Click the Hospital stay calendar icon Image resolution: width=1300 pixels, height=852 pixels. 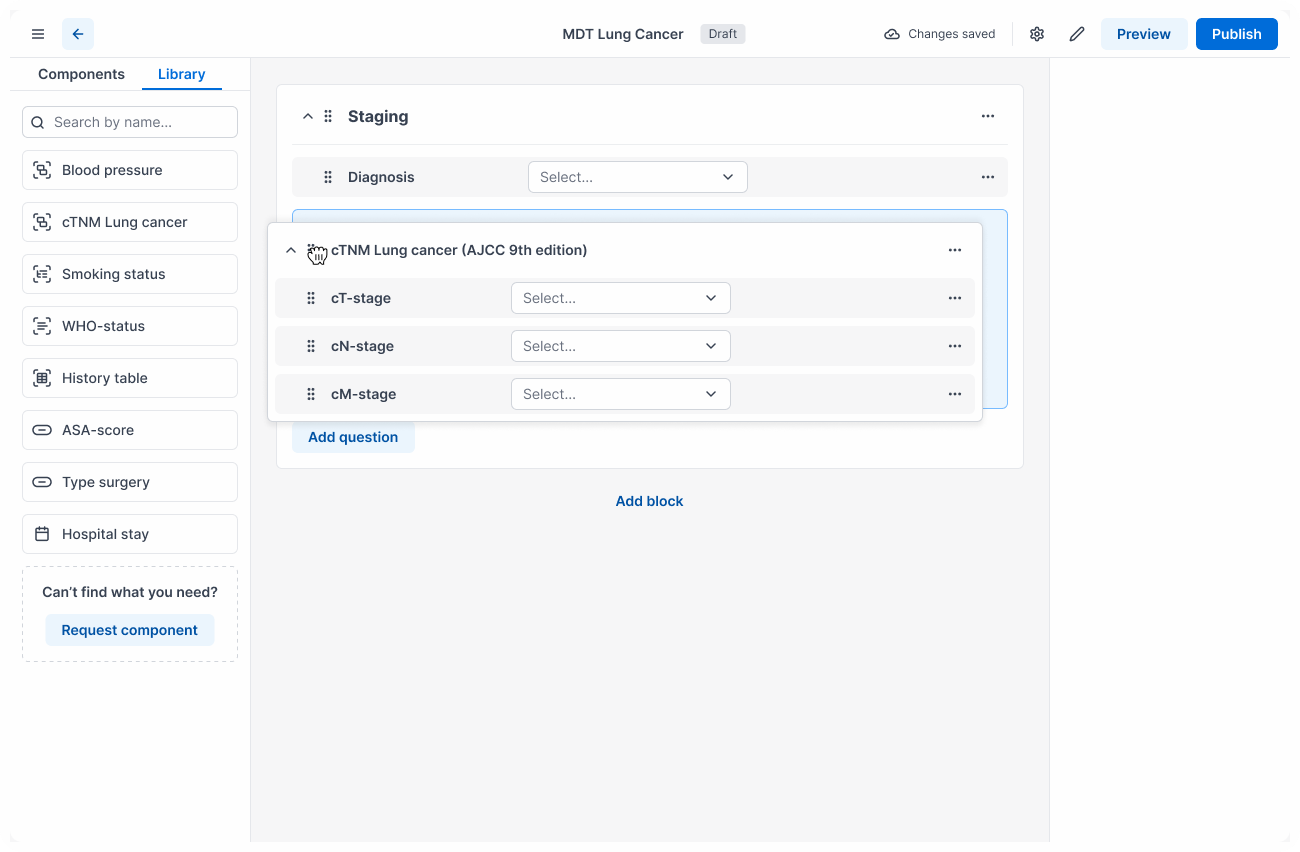(42, 534)
